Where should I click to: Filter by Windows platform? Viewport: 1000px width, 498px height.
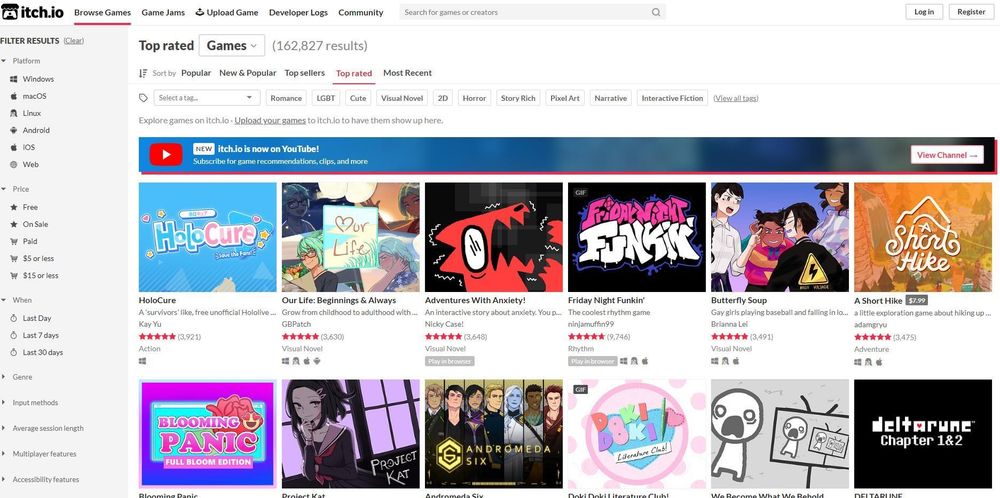coord(38,79)
